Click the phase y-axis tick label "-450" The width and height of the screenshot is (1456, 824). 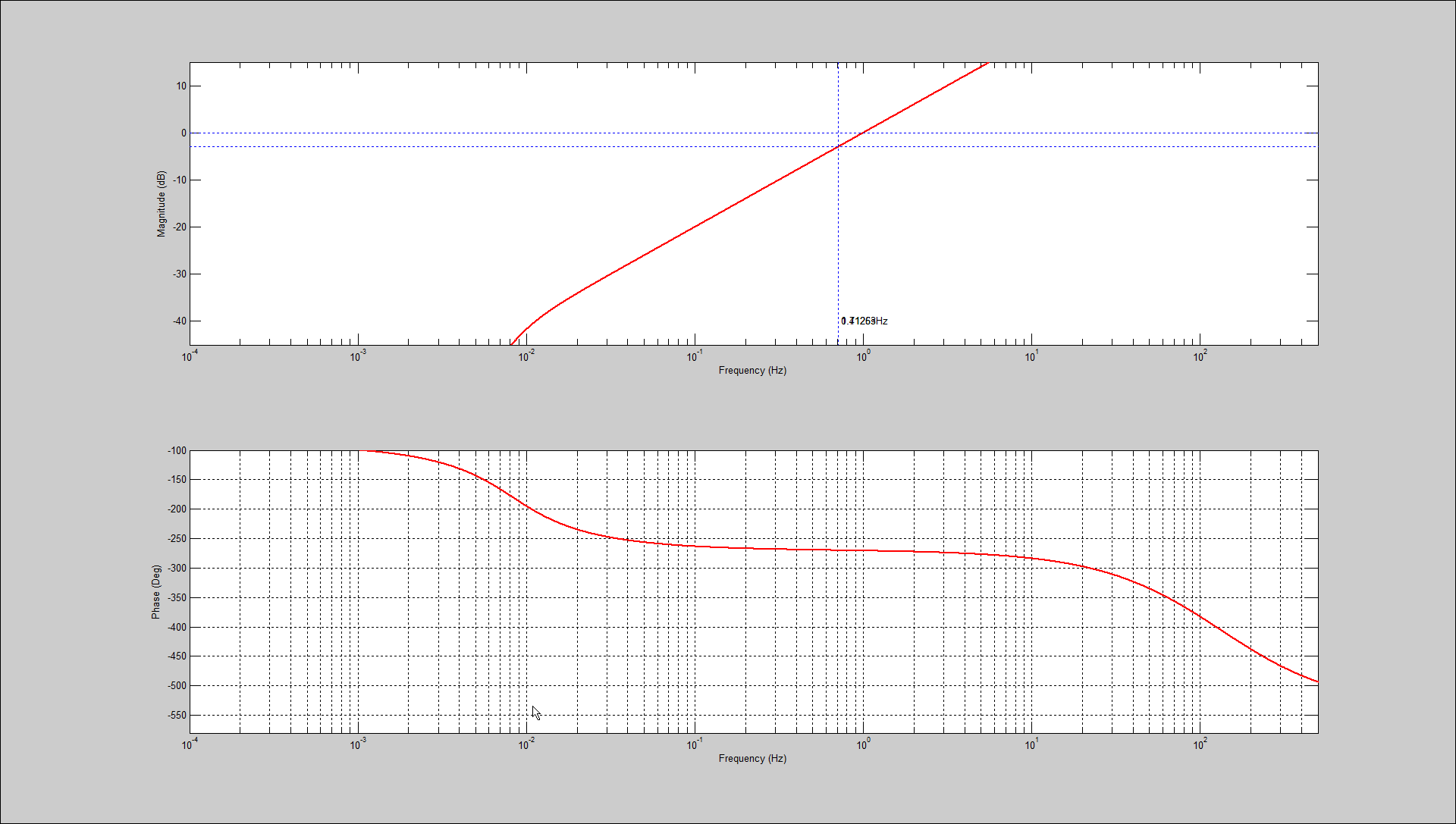[x=177, y=656]
